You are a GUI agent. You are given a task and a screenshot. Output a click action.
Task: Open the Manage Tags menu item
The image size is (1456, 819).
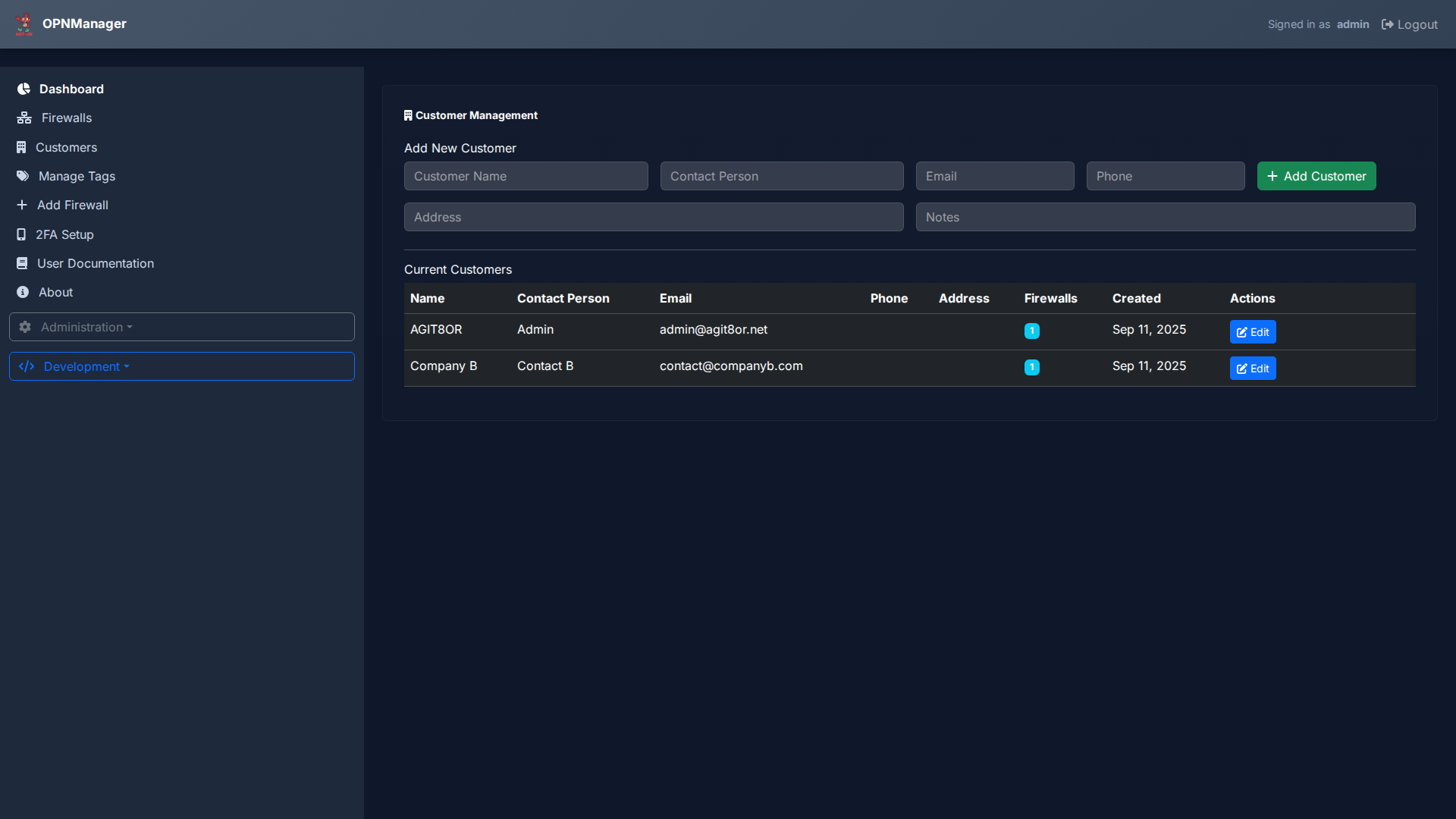click(x=77, y=176)
